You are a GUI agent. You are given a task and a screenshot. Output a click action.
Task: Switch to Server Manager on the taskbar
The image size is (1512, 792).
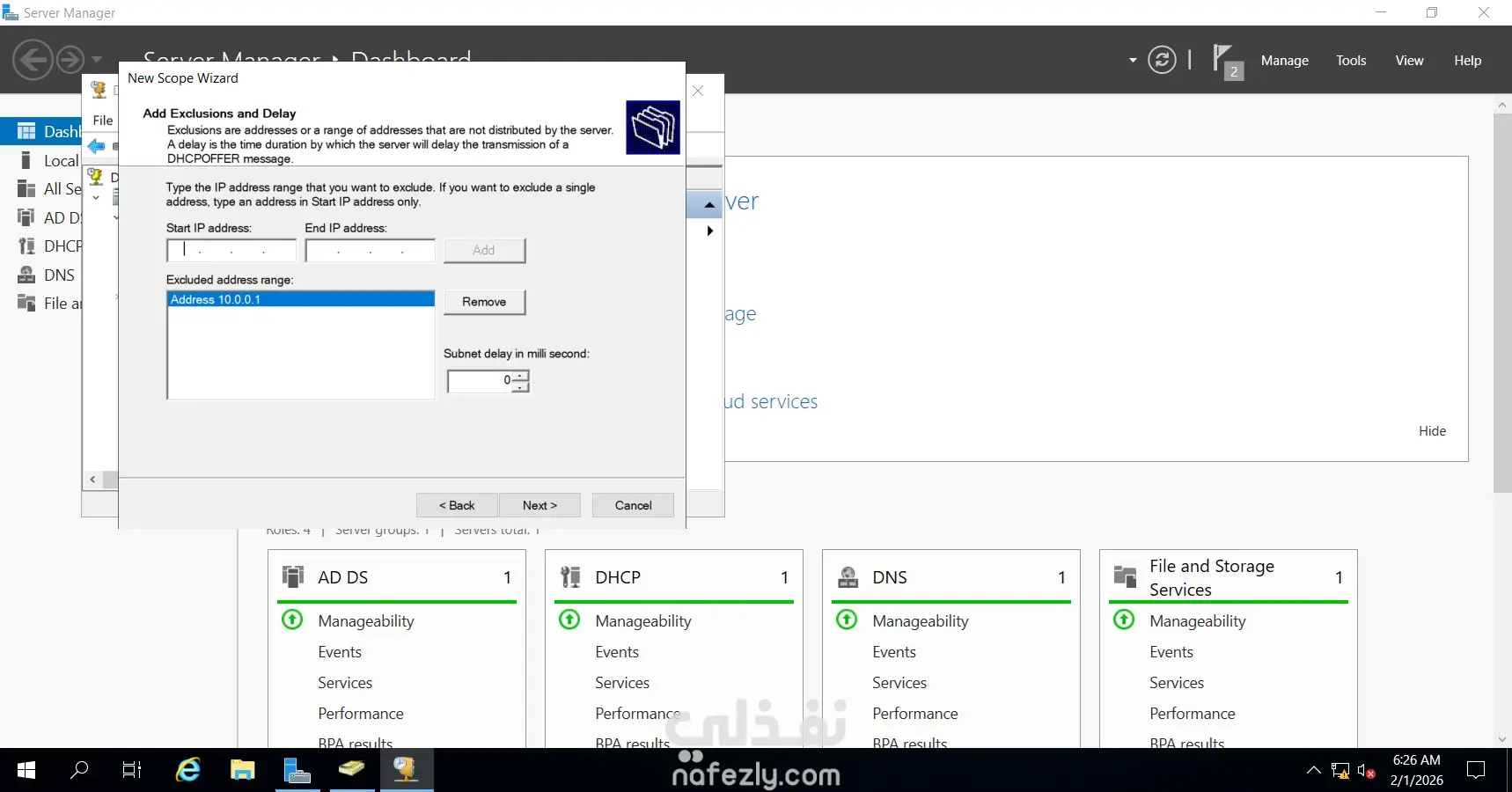click(297, 770)
